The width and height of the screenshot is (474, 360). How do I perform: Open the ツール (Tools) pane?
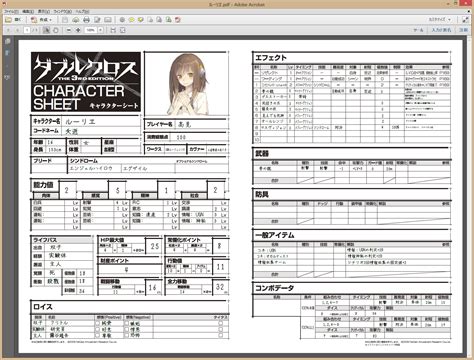(x=418, y=30)
